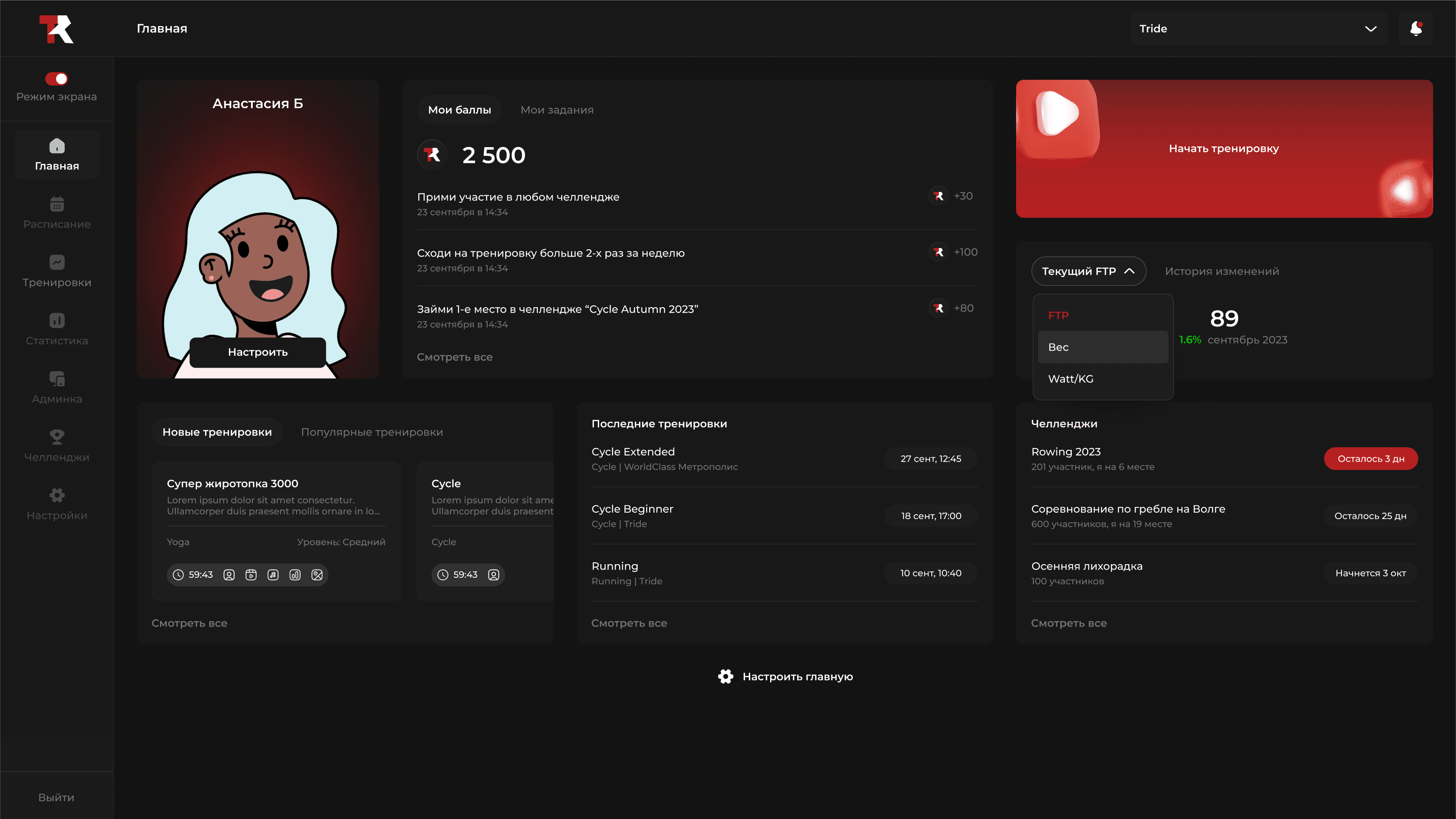Switch to Популярные тренировки tab
This screenshot has height=819, width=1456.
click(372, 432)
